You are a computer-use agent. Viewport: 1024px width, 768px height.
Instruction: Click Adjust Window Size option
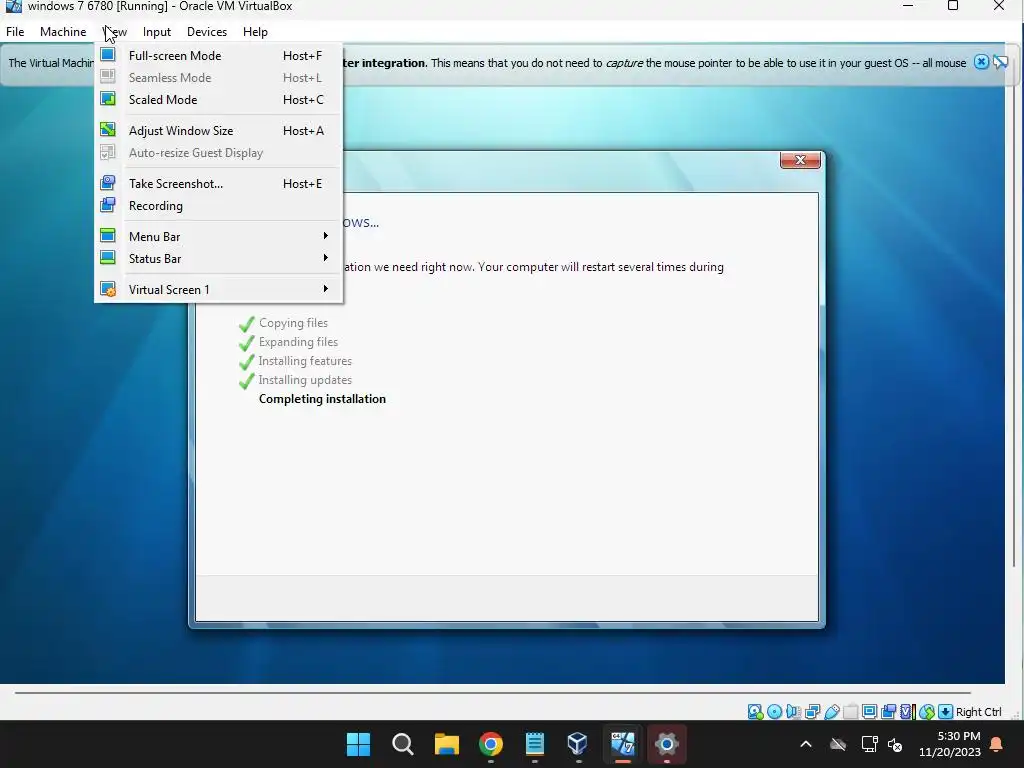pyautogui.click(x=218, y=131)
